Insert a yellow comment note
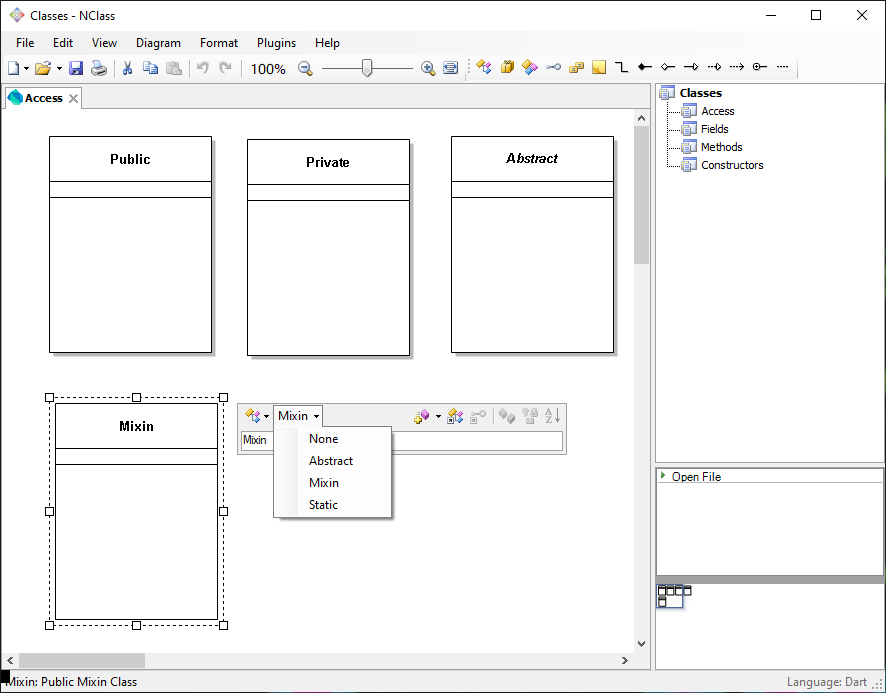Image resolution: width=886 pixels, height=693 pixels. (598, 67)
